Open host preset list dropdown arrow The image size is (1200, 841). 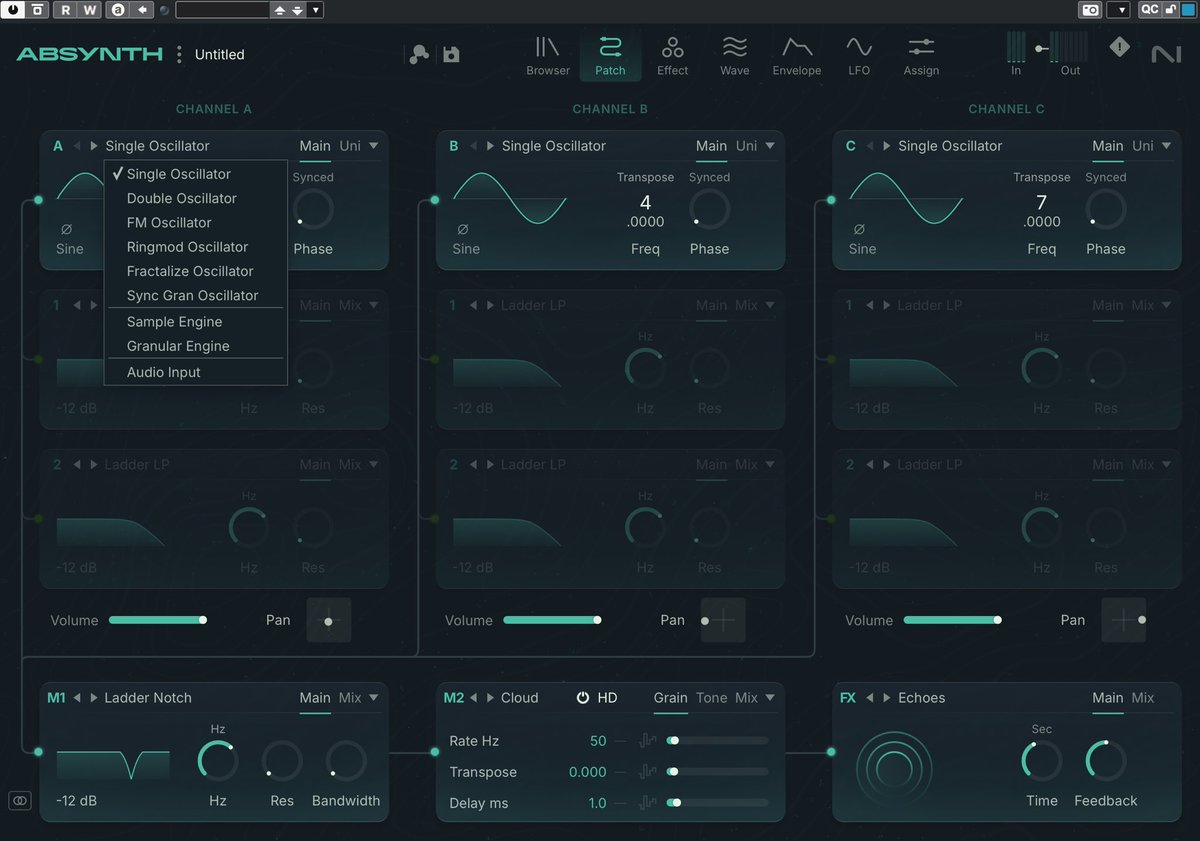click(x=316, y=10)
